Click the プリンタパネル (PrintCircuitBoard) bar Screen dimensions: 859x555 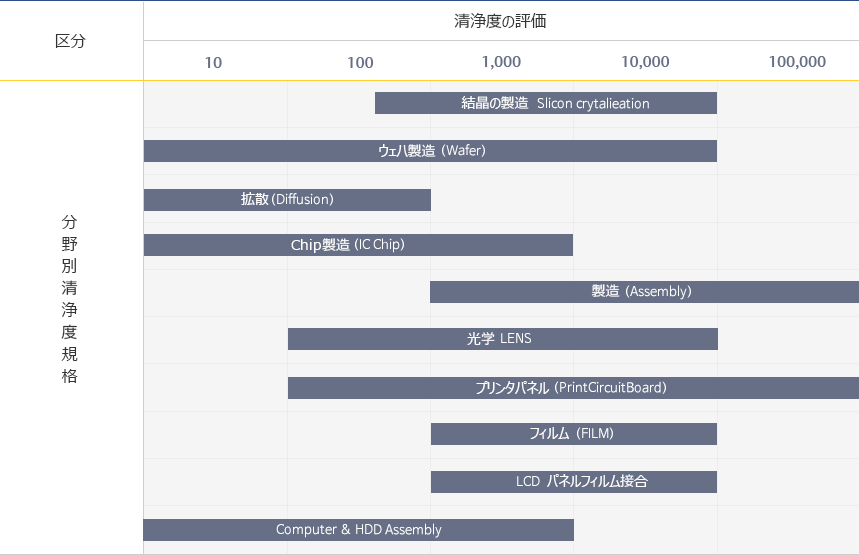tap(572, 387)
